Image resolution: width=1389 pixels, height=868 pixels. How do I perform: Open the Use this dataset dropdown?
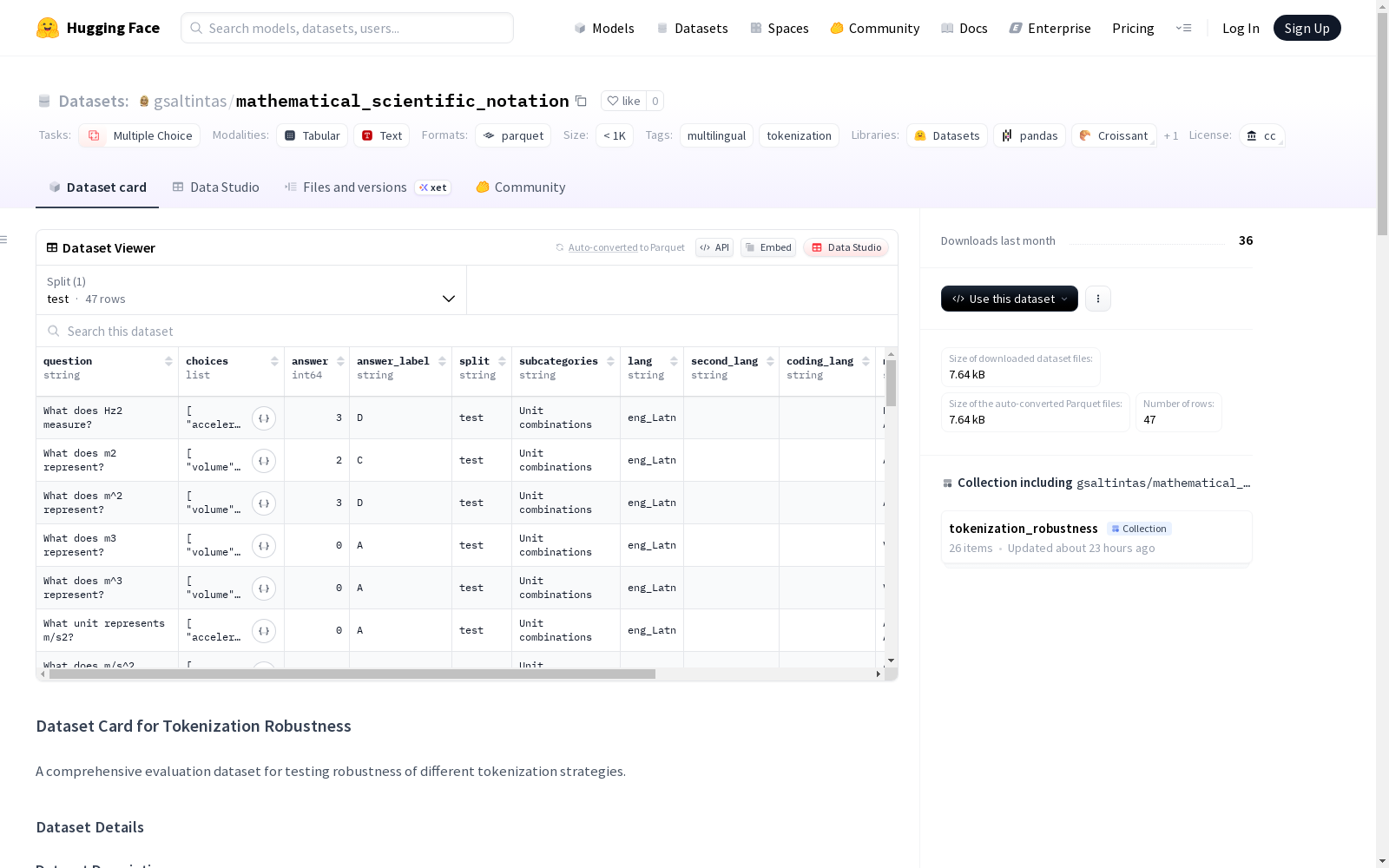pos(1010,299)
